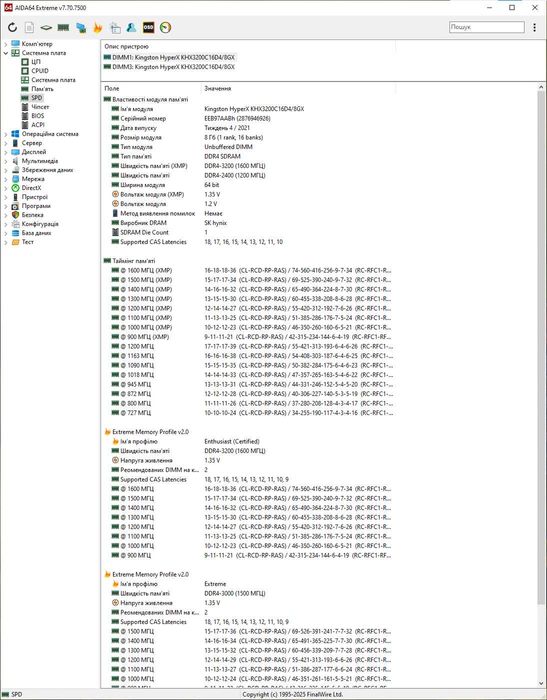Screen dimensions: 547x700
Task: Click the flat chip icon in toolbar
Action: pyautogui.click(x=46, y=28)
